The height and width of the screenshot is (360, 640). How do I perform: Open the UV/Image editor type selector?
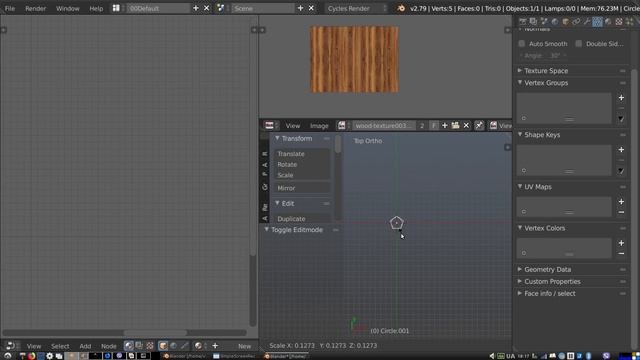click(x=271, y=125)
